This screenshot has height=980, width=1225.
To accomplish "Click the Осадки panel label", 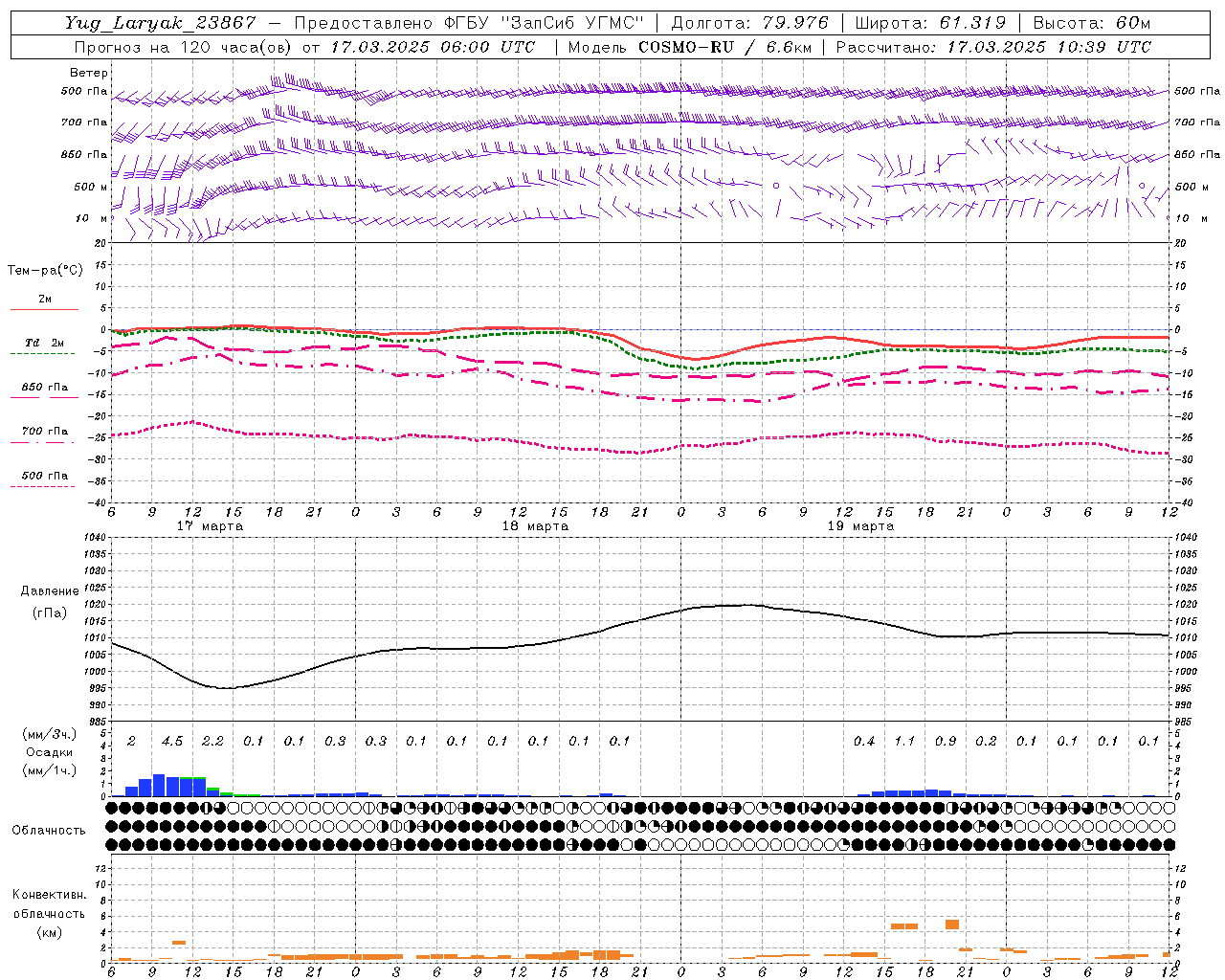I will [50, 752].
